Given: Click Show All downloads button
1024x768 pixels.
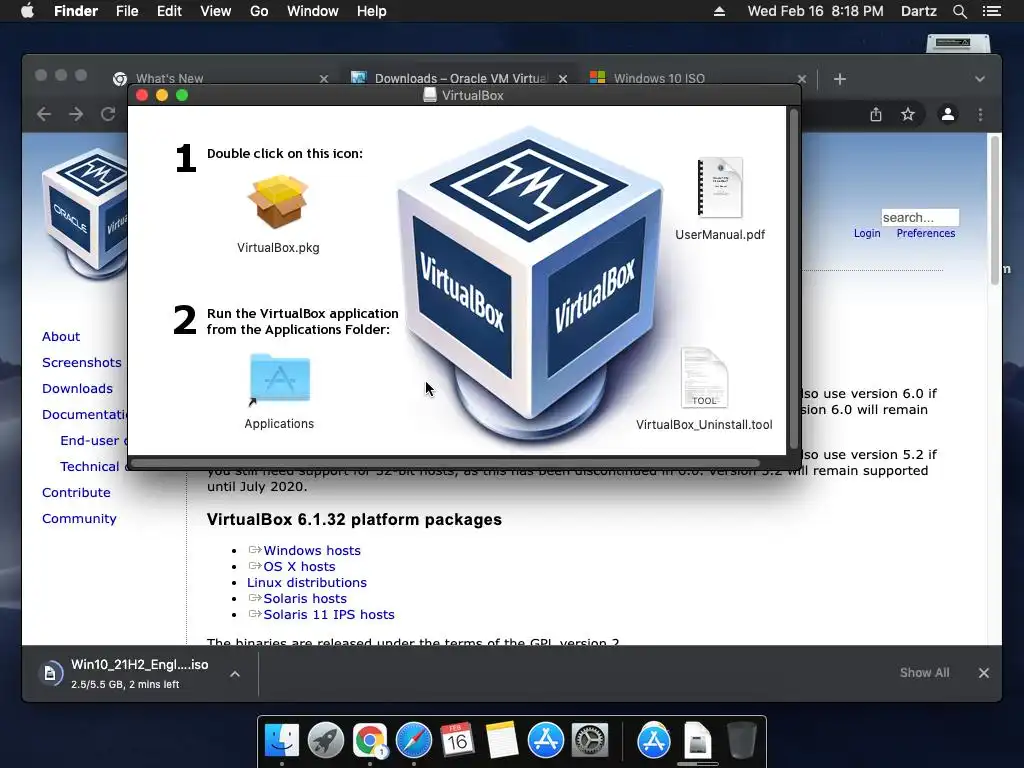Looking at the screenshot, I should [x=924, y=673].
